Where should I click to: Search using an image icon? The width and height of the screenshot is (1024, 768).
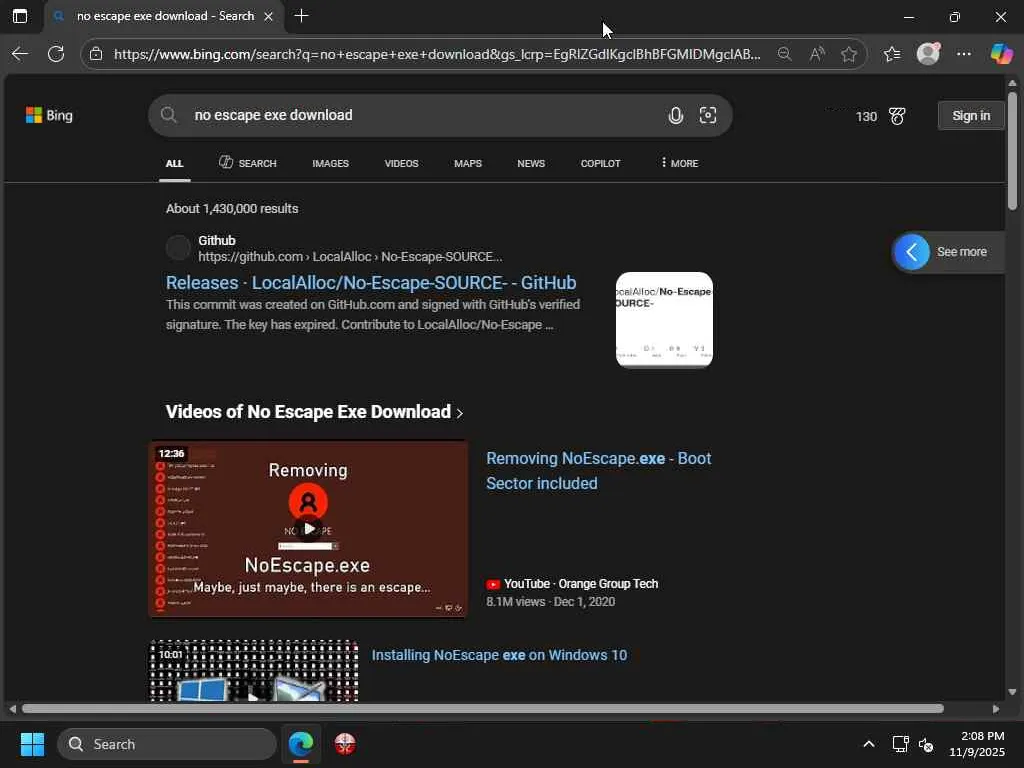708,116
